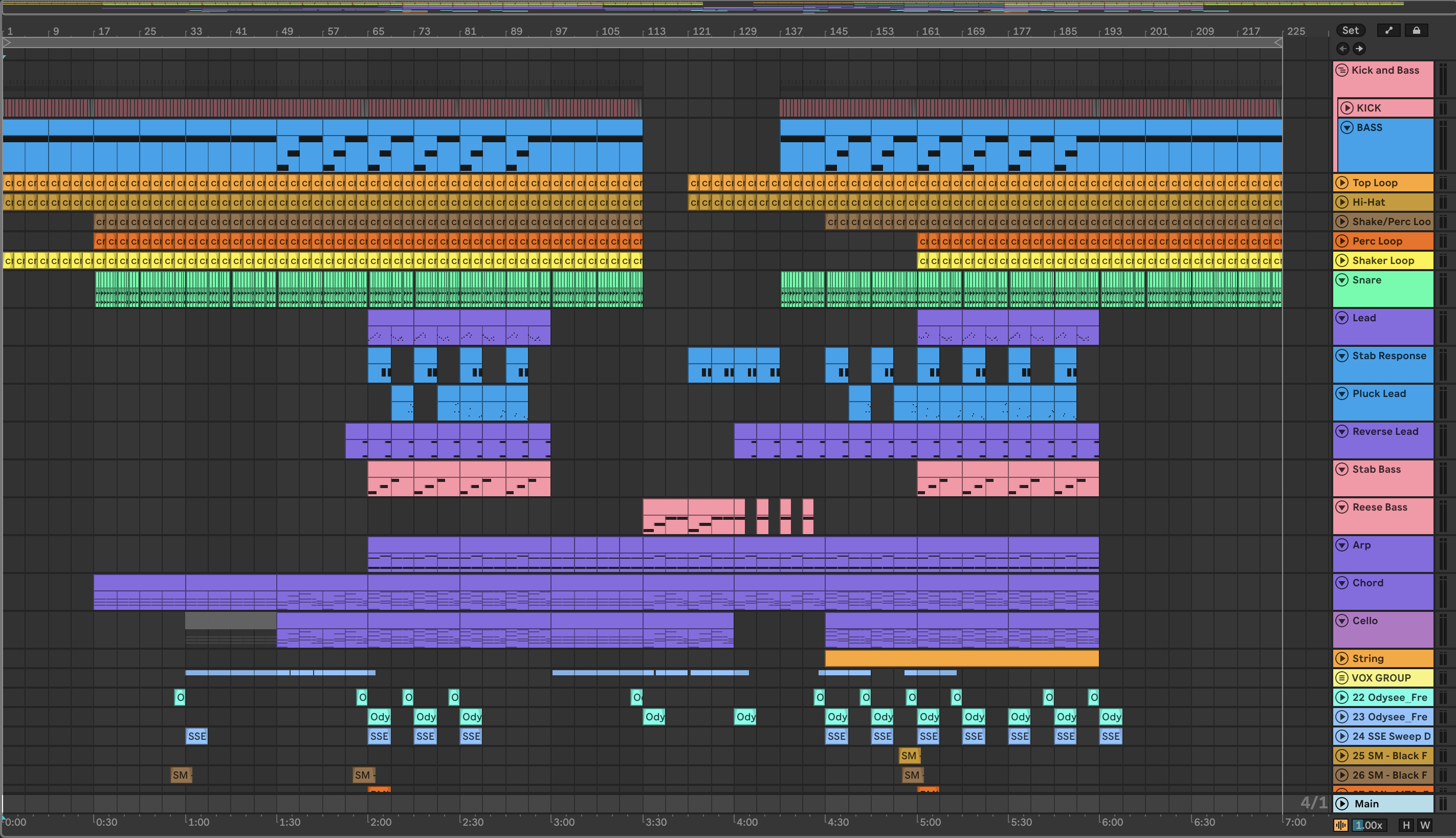This screenshot has height=838, width=1456.
Task: Click the H optimize height button
Action: pyautogui.click(x=1406, y=825)
